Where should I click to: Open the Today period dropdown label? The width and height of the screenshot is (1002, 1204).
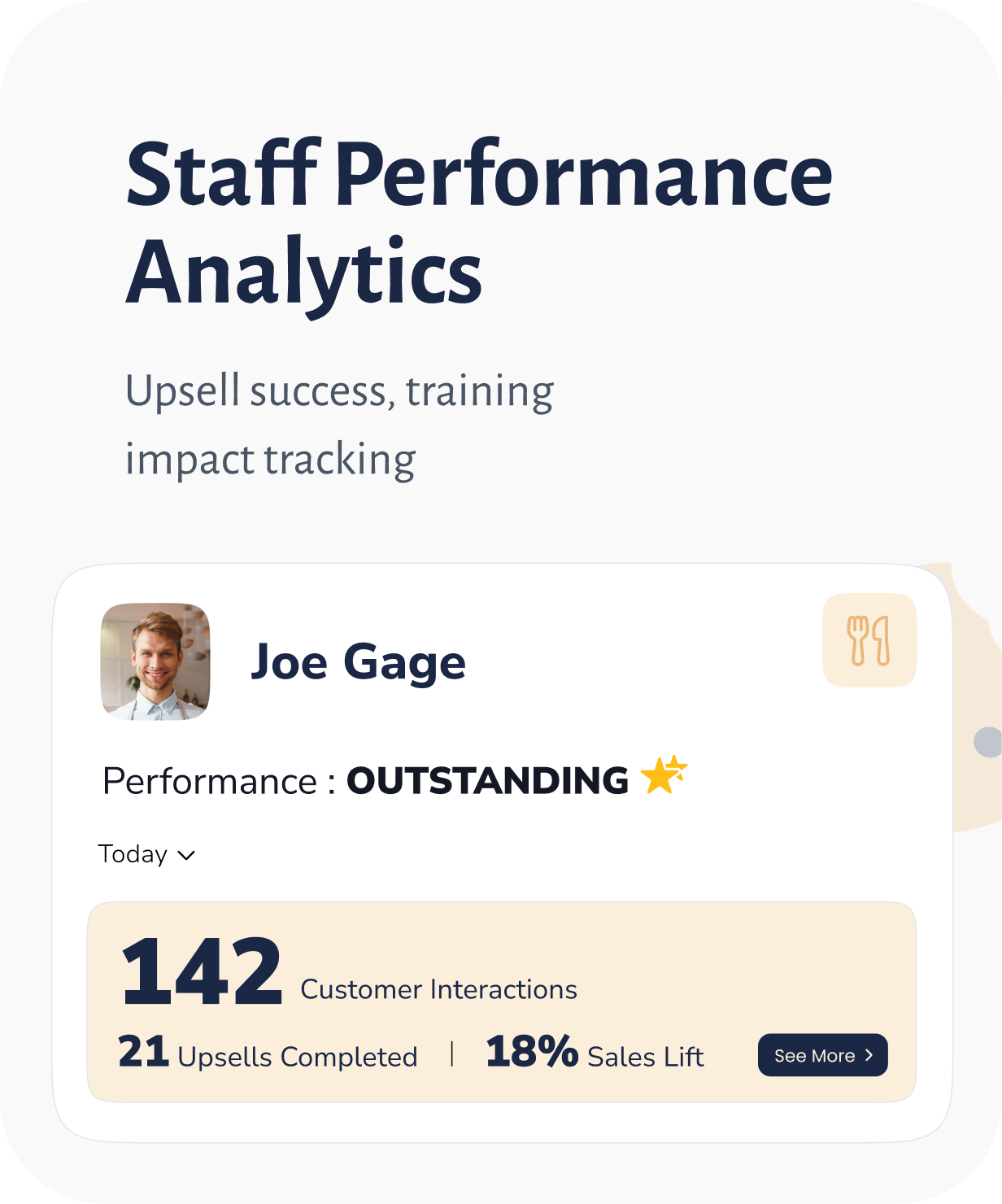133,854
